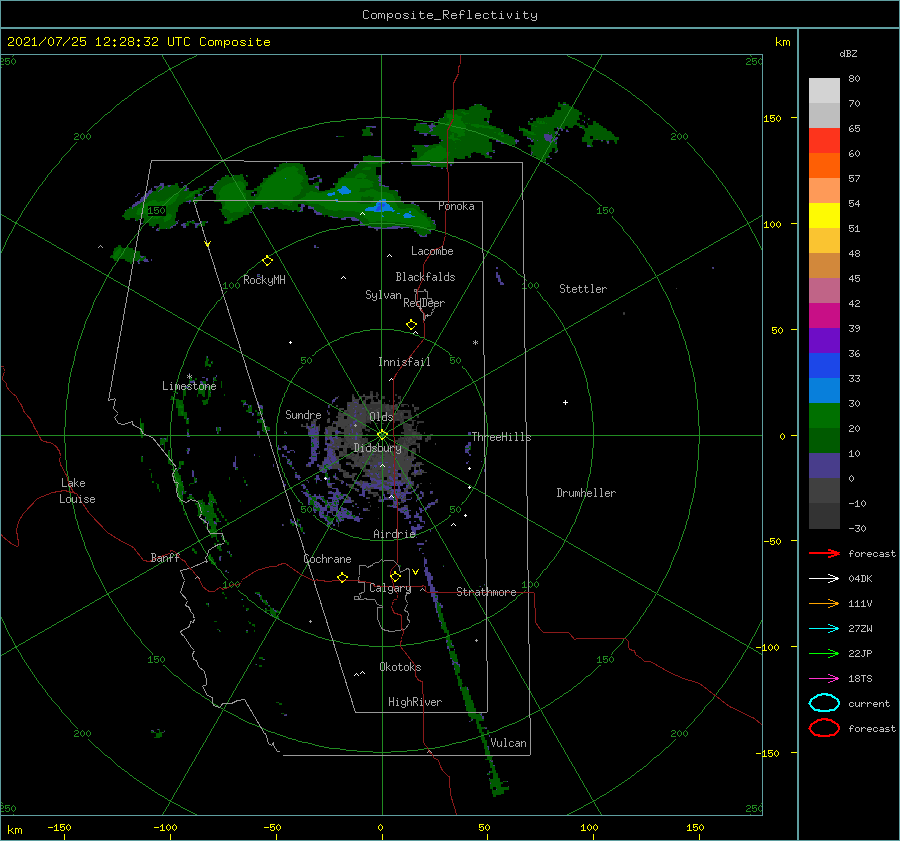Pick the yellow 51-54 dBZ swatch
The width and height of the screenshot is (900, 841).
[824, 215]
